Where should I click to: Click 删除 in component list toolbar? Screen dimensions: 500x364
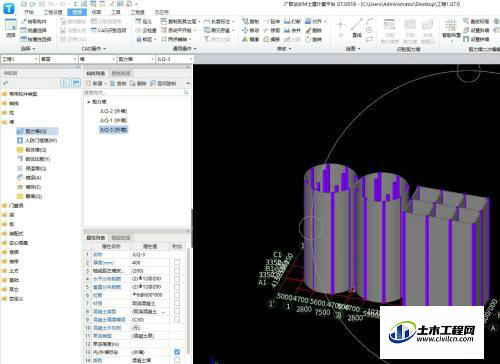[139, 83]
